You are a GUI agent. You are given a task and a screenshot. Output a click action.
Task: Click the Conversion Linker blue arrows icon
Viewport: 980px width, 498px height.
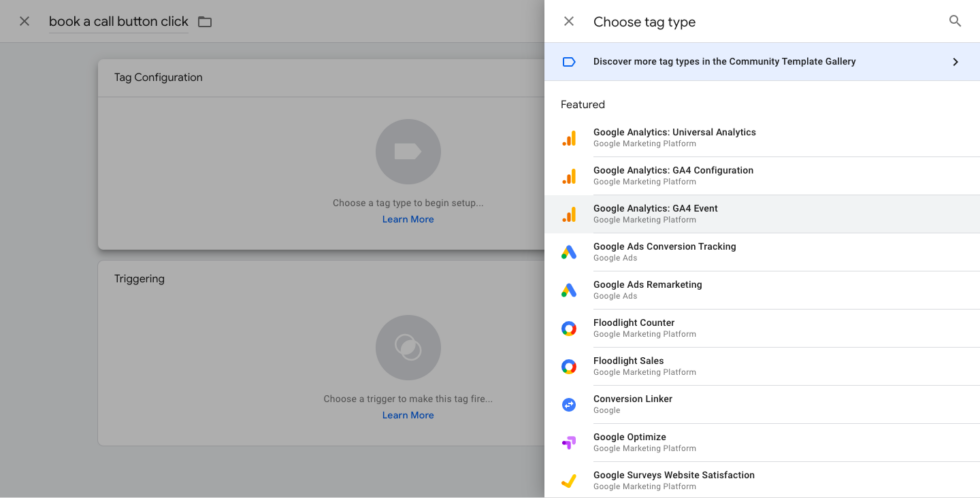tap(569, 405)
